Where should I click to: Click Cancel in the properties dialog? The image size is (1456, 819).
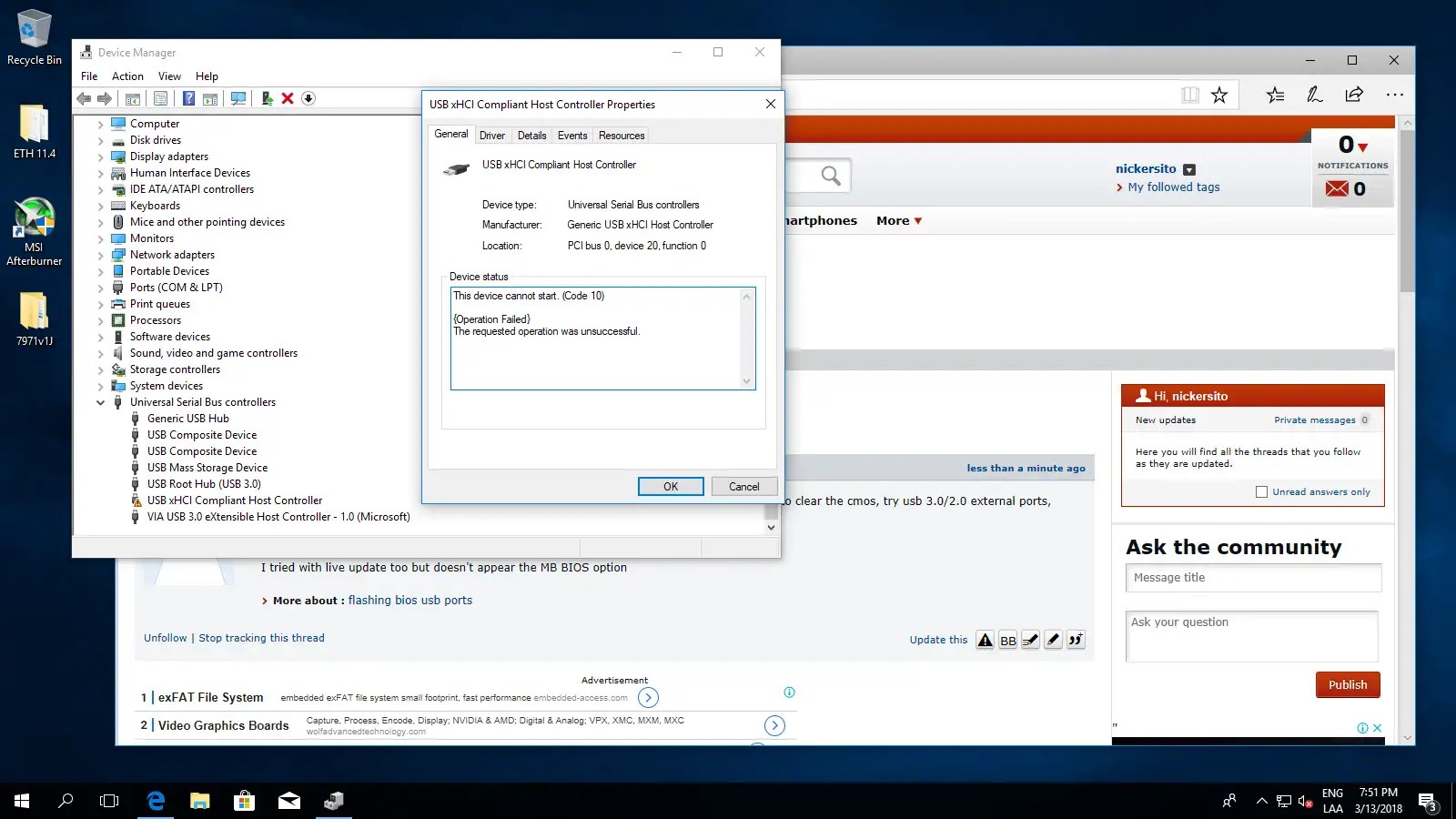click(744, 487)
